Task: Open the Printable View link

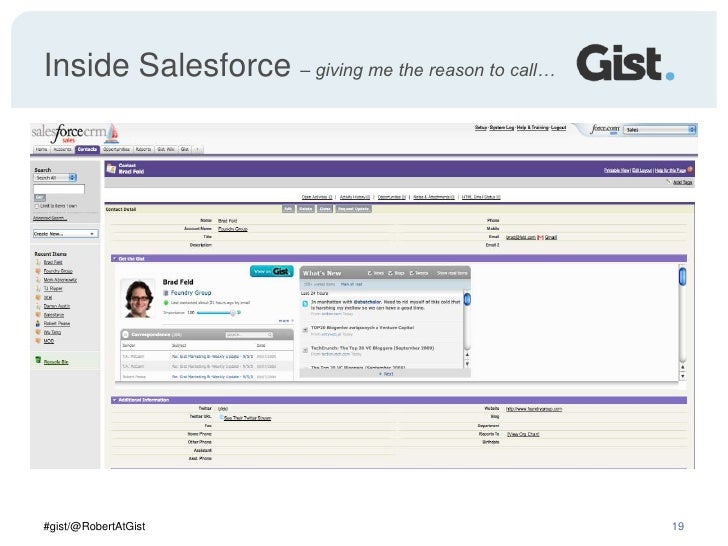Action: point(617,171)
